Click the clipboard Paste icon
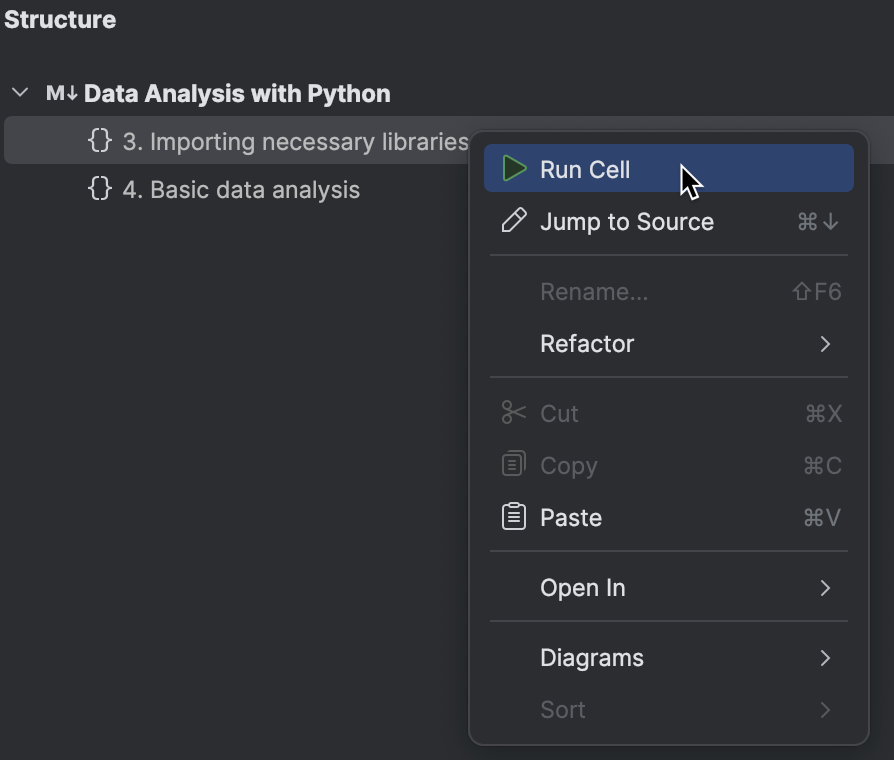 (514, 517)
